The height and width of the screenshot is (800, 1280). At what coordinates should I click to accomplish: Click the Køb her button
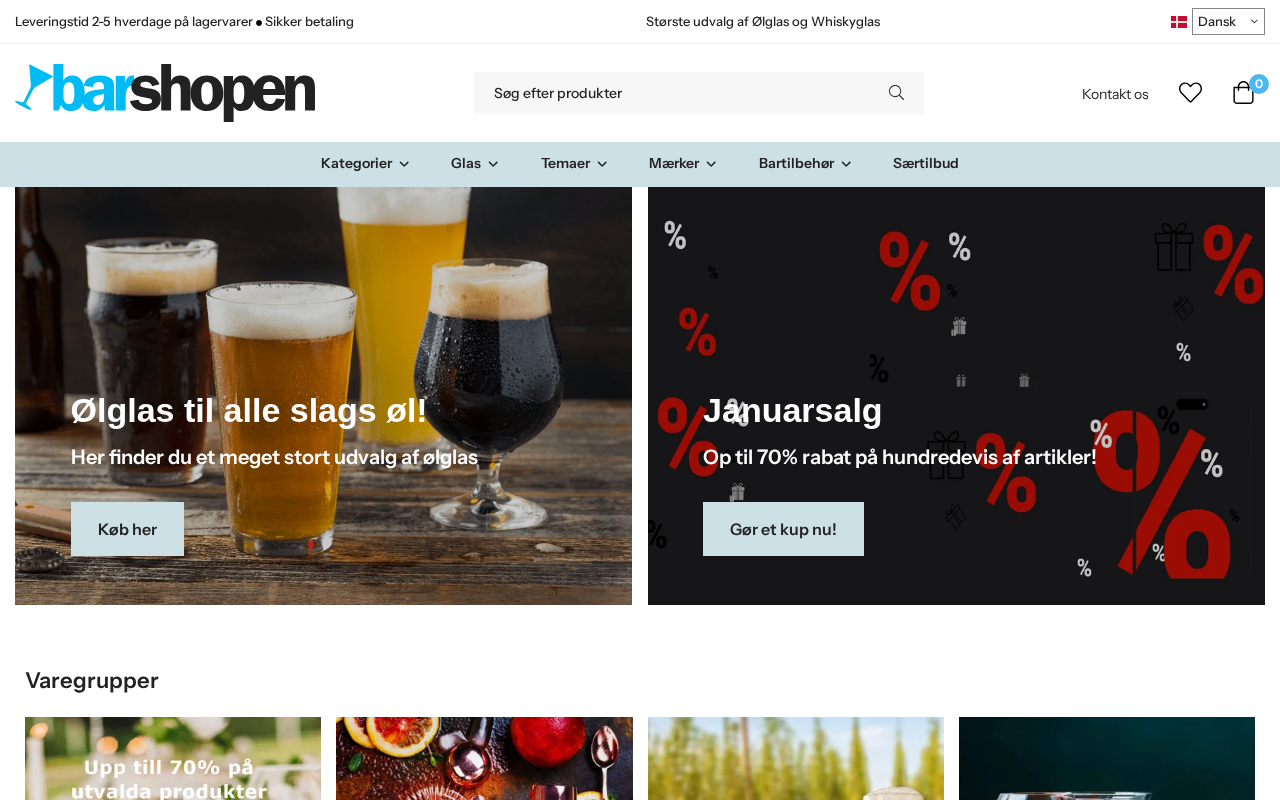(x=127, y=529)
